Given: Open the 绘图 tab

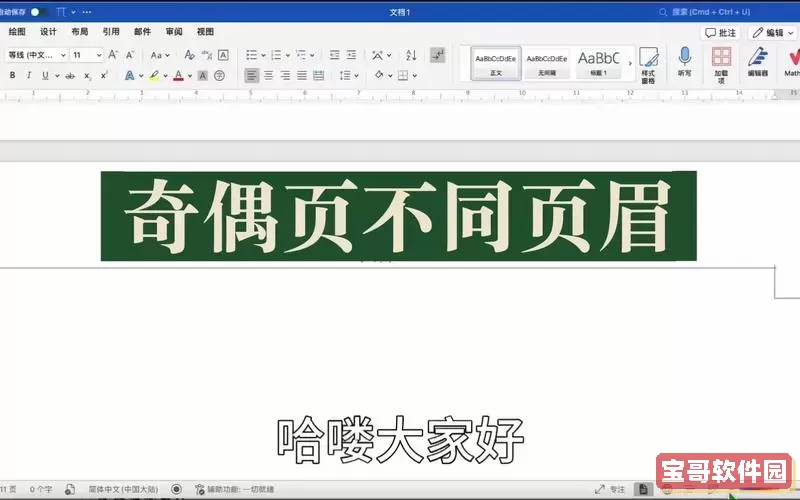Looking at the screenshot, I should coord(17,32).
